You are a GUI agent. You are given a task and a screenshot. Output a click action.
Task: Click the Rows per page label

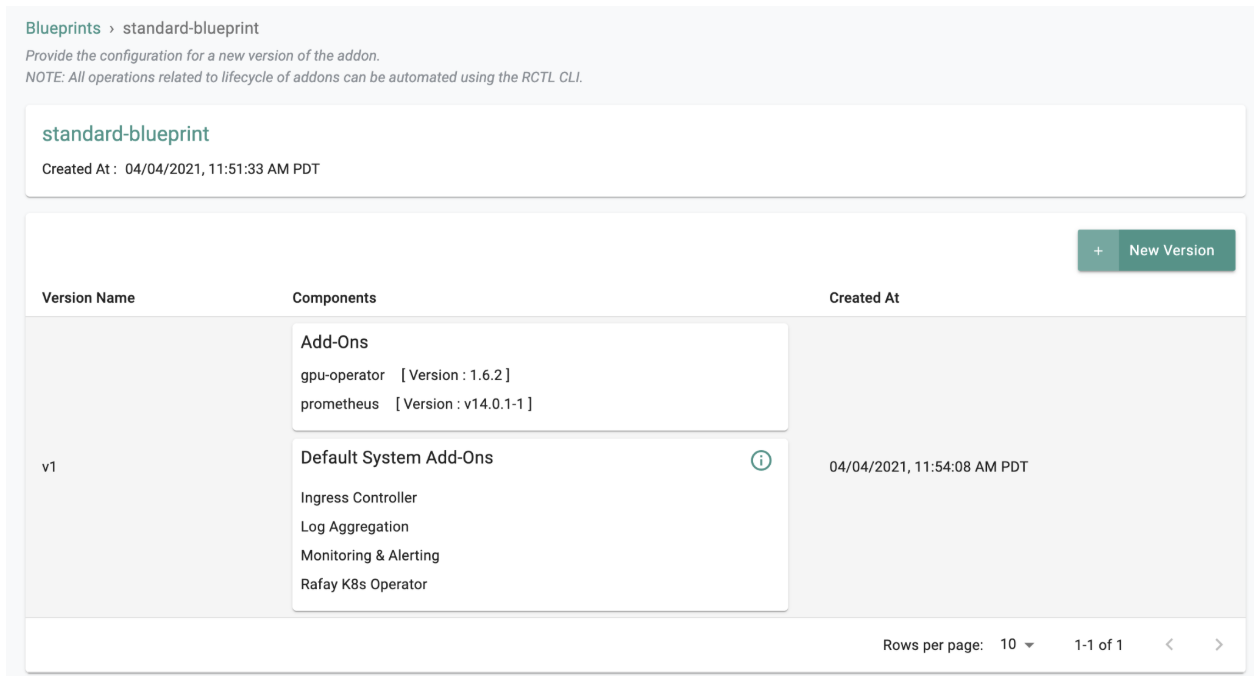coord(933,645)
